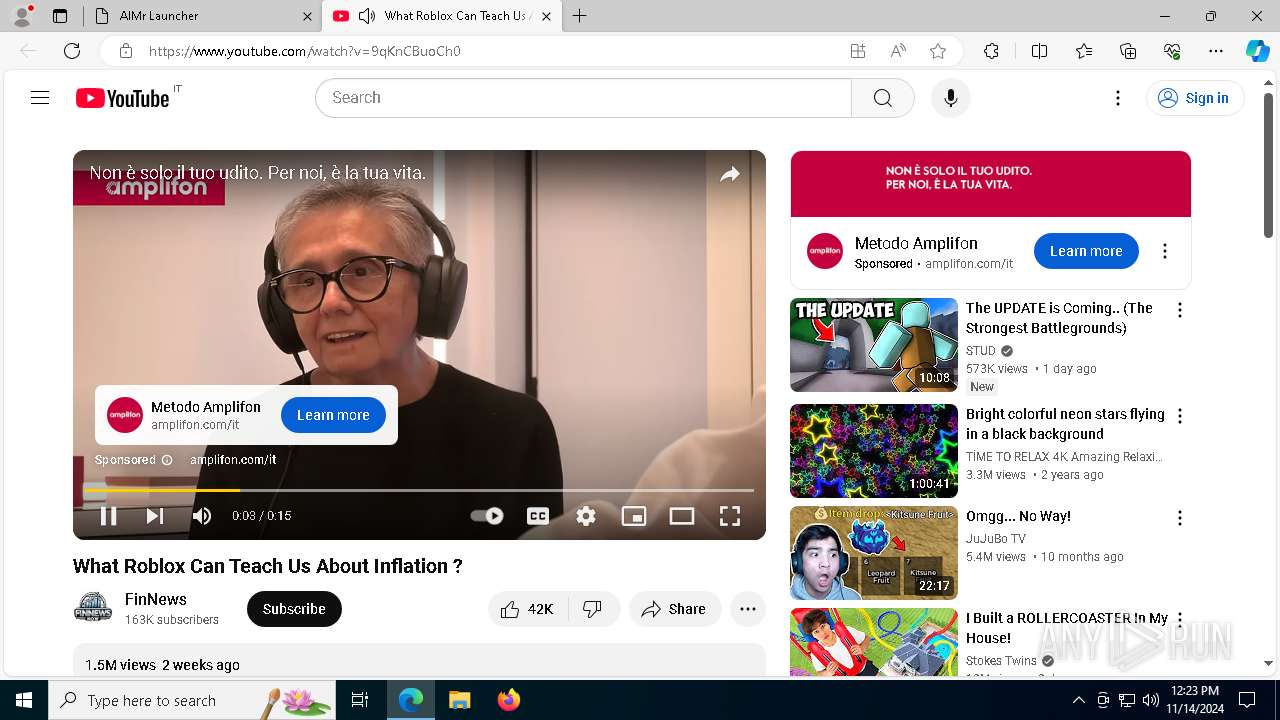The width and height of the screenshot is (1280, 720).
Task: Open options for the Metodo Amplifon sidebar ad
Action: 1164,251
